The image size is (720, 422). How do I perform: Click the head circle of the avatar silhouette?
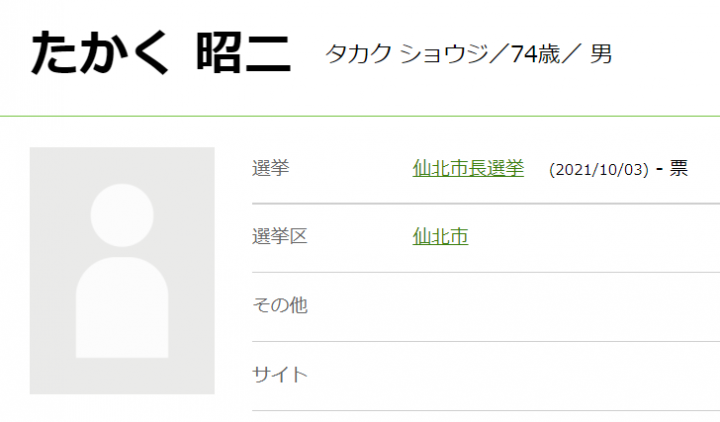122,216
